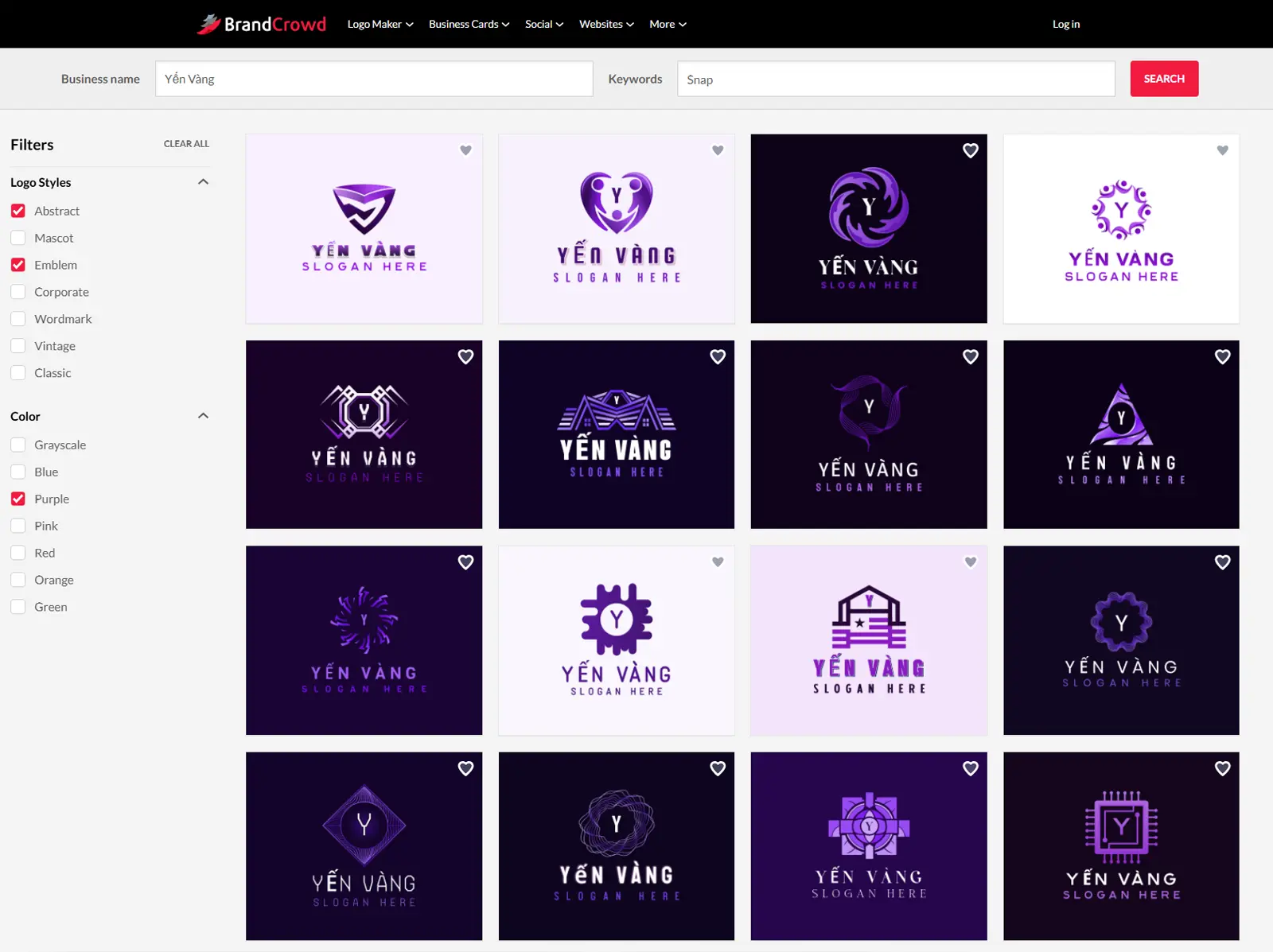Uncheck the Emblem logo style

[x=18, y=265]
